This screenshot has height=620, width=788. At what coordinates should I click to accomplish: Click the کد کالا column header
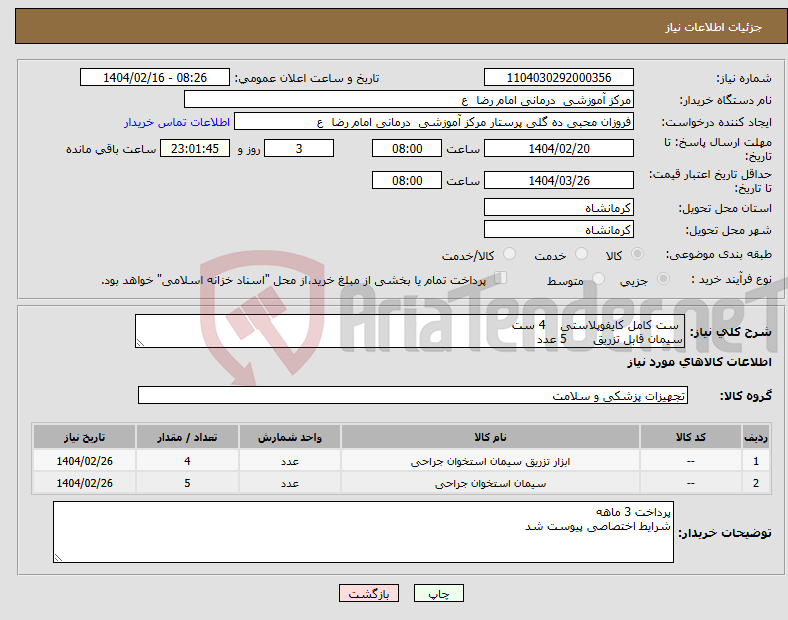click(691, 437)
